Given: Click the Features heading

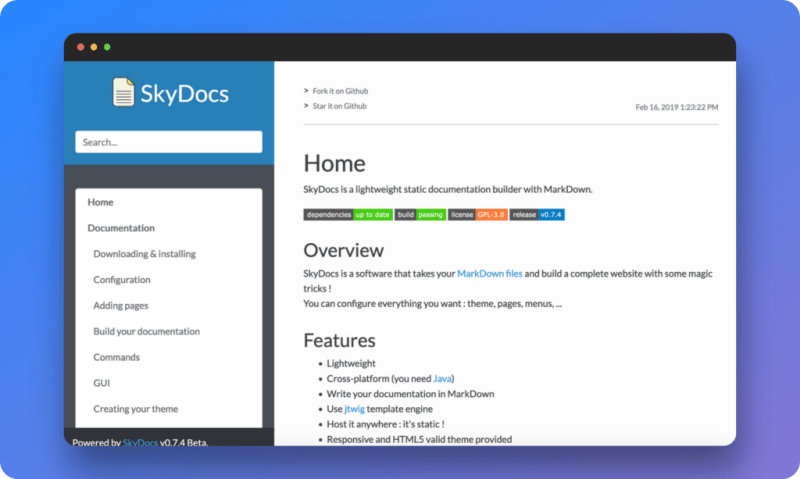Looking at the screenshot, I should pyautogui.click(x=339, y=340).
